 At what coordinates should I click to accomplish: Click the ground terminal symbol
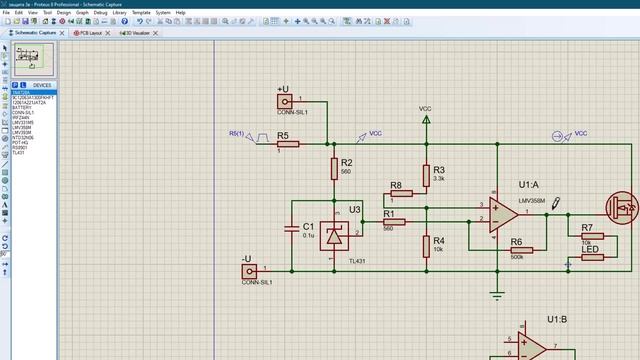(x=497, y=295)
